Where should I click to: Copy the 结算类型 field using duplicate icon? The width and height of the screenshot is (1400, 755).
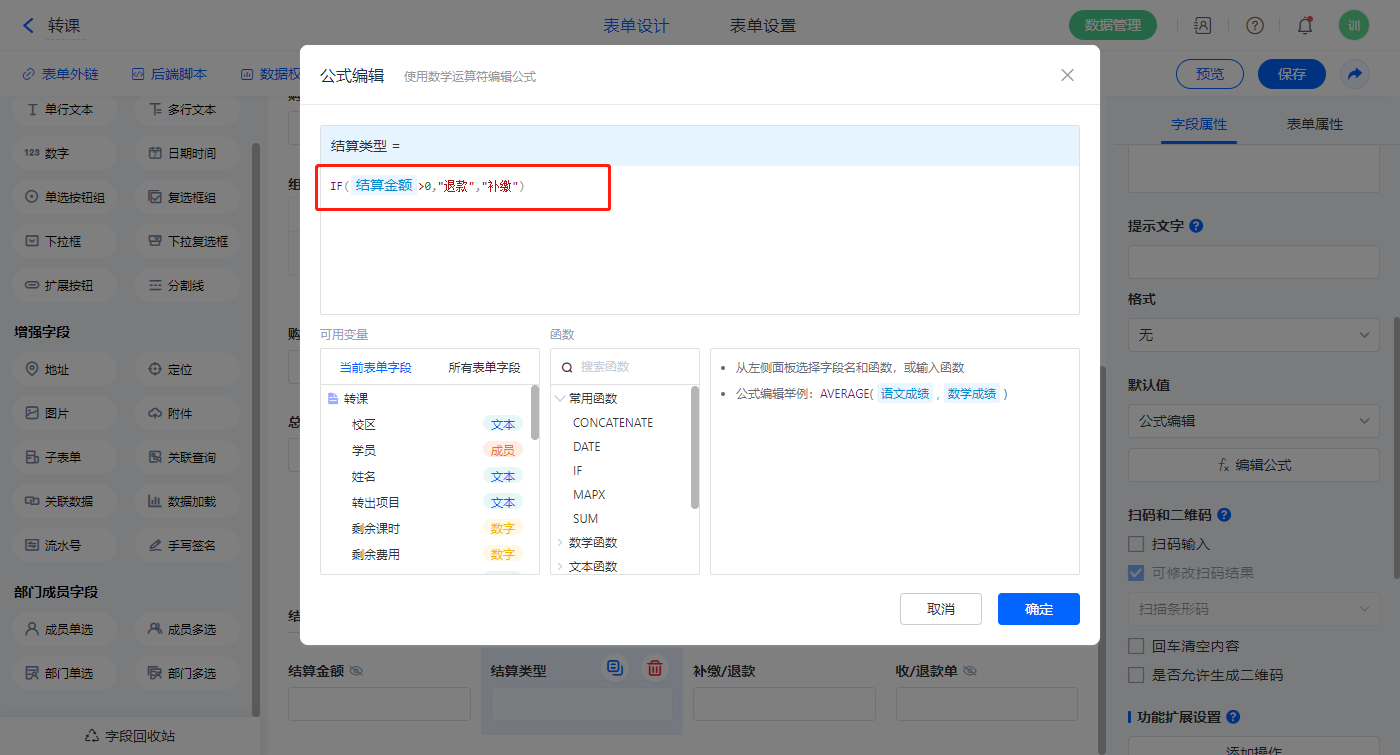(615, 669)
